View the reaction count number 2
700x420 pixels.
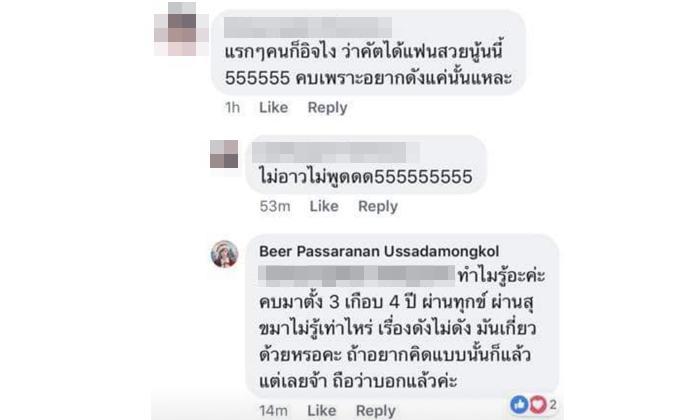click(x=553, y=405)
